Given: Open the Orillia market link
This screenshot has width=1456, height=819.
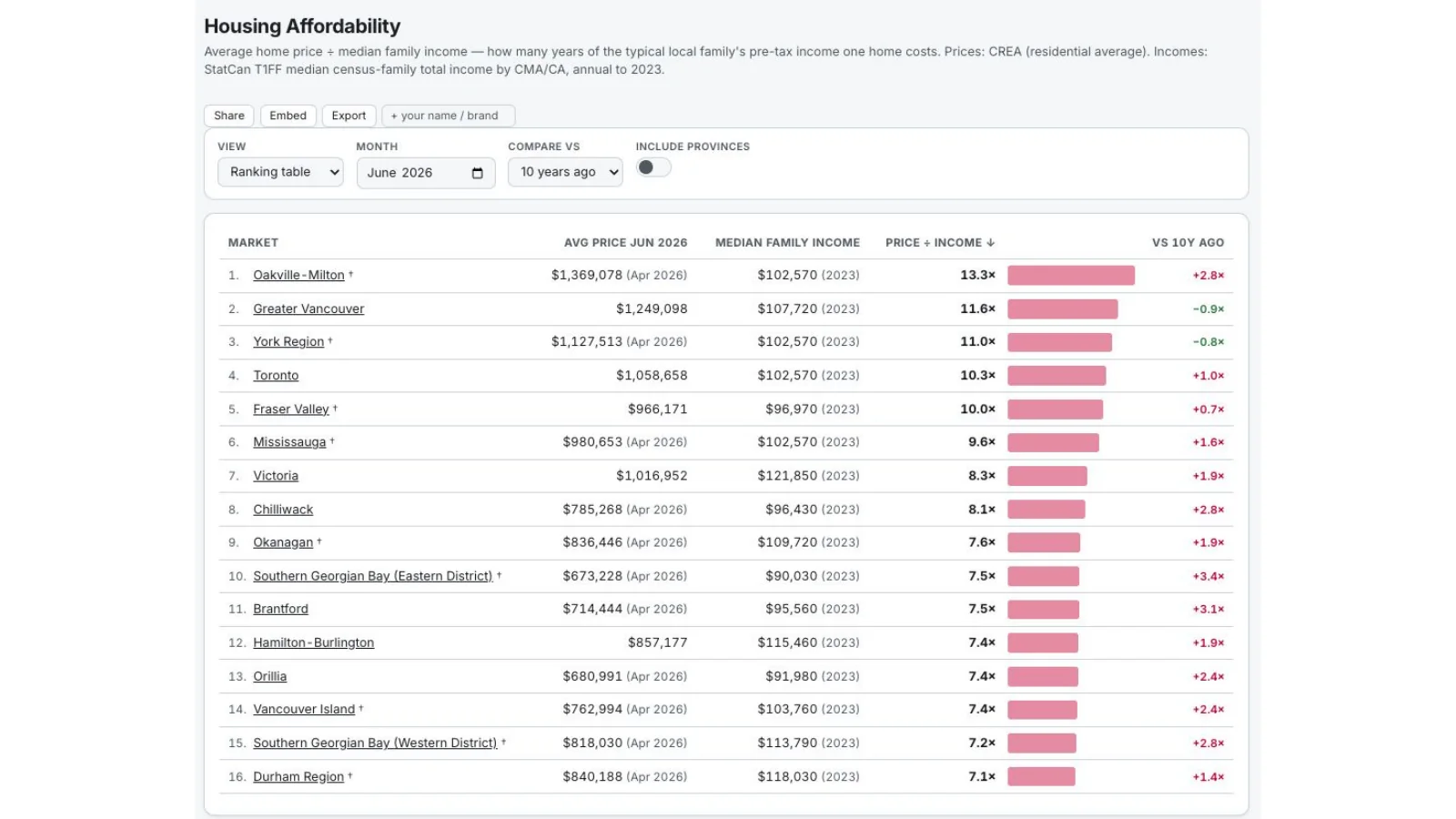Looking at the screenshot, I should tap(269, 676).
